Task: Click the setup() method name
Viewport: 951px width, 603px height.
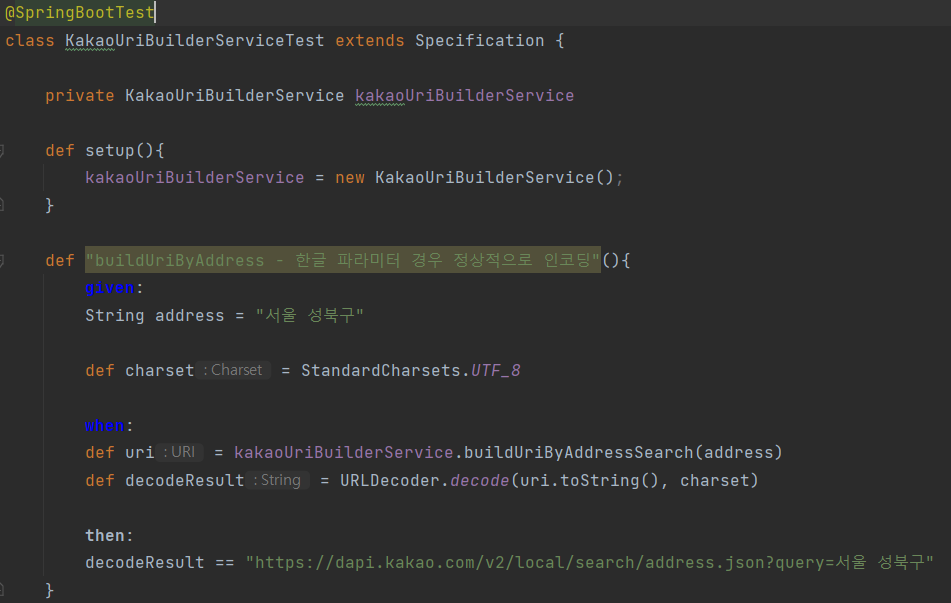Action: click(x=119, y=150)
